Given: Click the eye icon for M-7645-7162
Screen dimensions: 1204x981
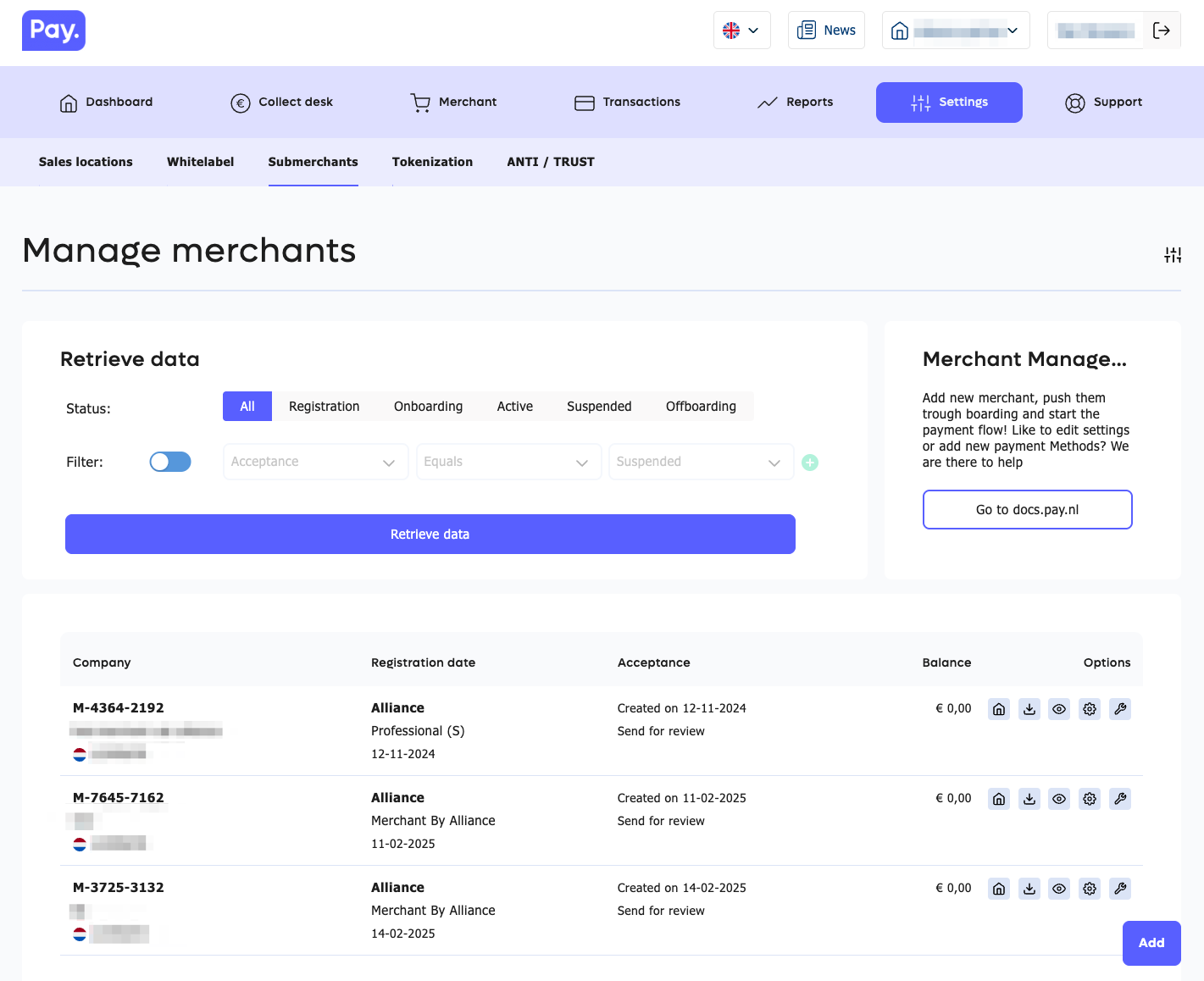Looking at the screenshot, I should (1059, 799).
